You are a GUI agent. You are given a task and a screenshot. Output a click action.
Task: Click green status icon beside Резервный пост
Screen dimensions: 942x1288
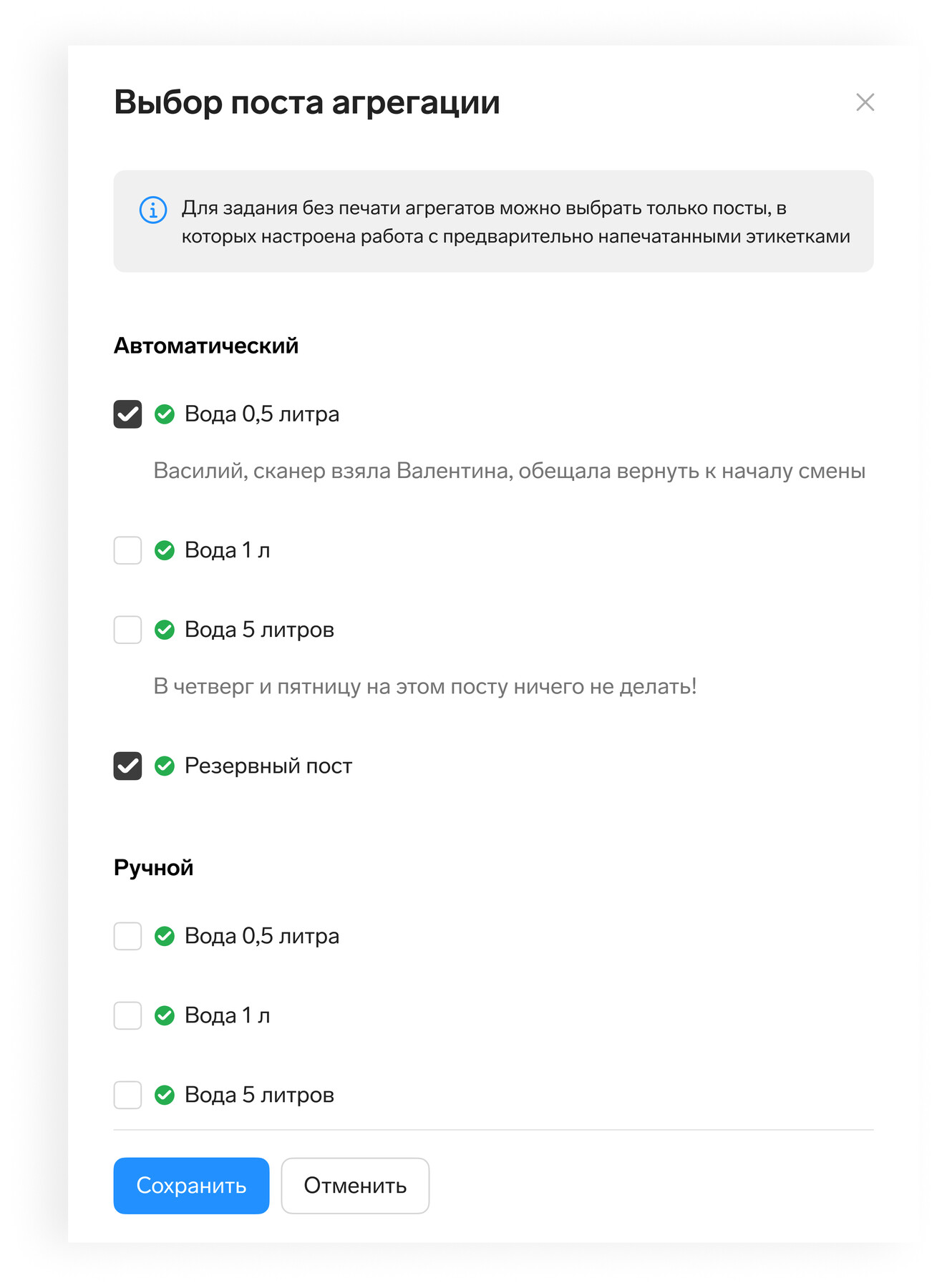pyautogui.click(x=165, y=766)
